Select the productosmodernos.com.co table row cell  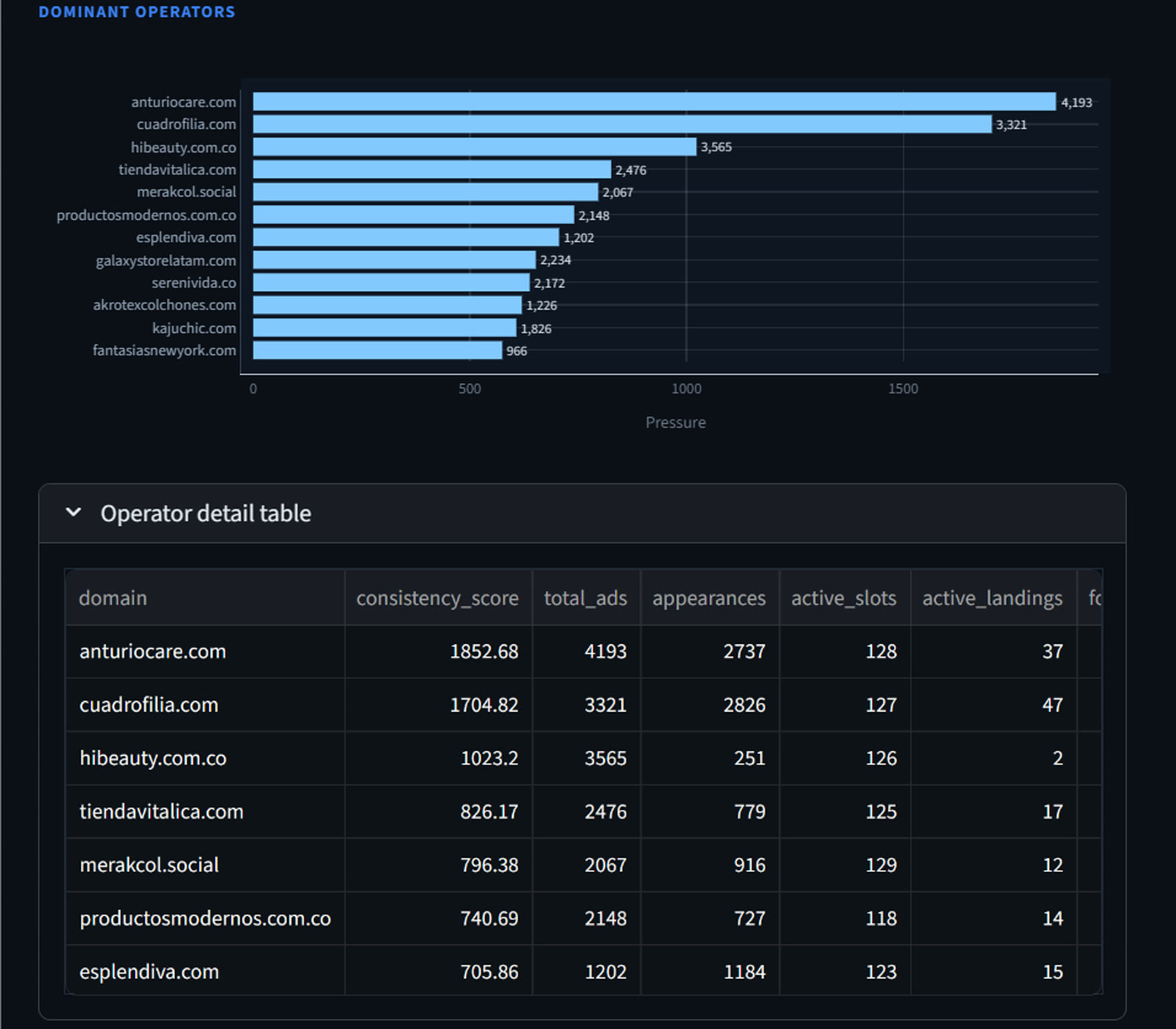tap(205, 919)
